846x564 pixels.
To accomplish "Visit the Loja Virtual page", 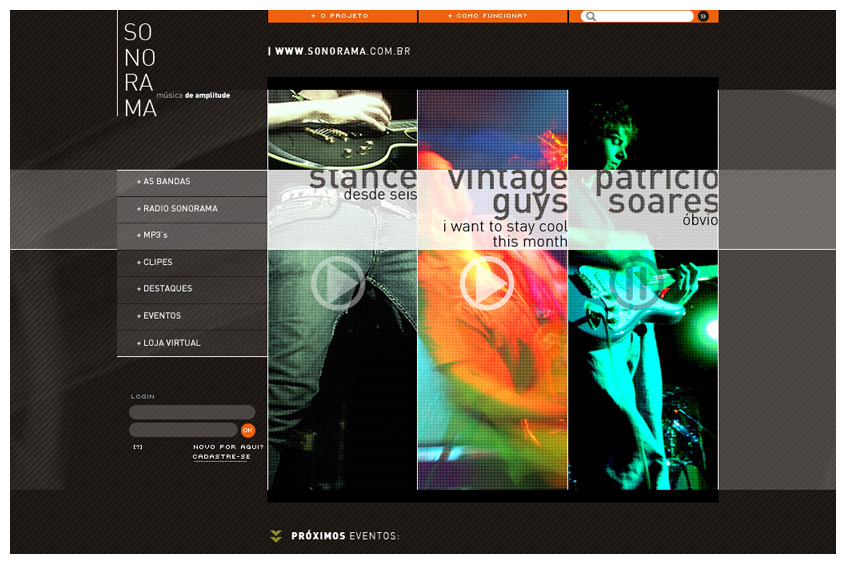I will pos(192,343).
